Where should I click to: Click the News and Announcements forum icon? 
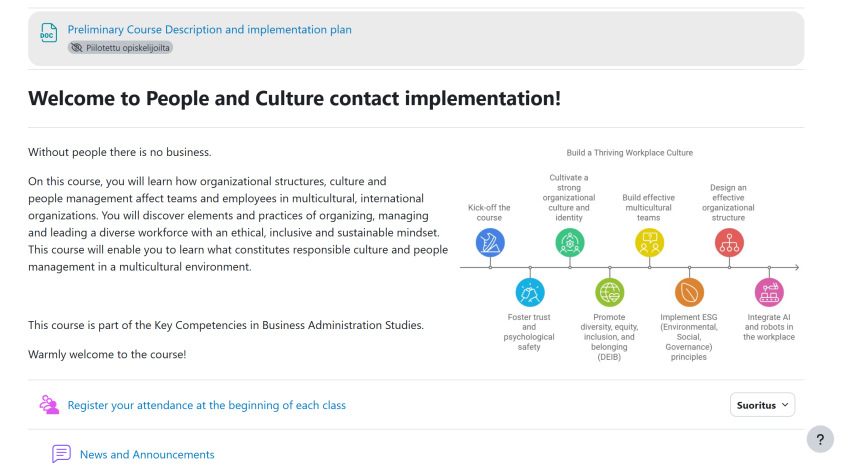61,454
